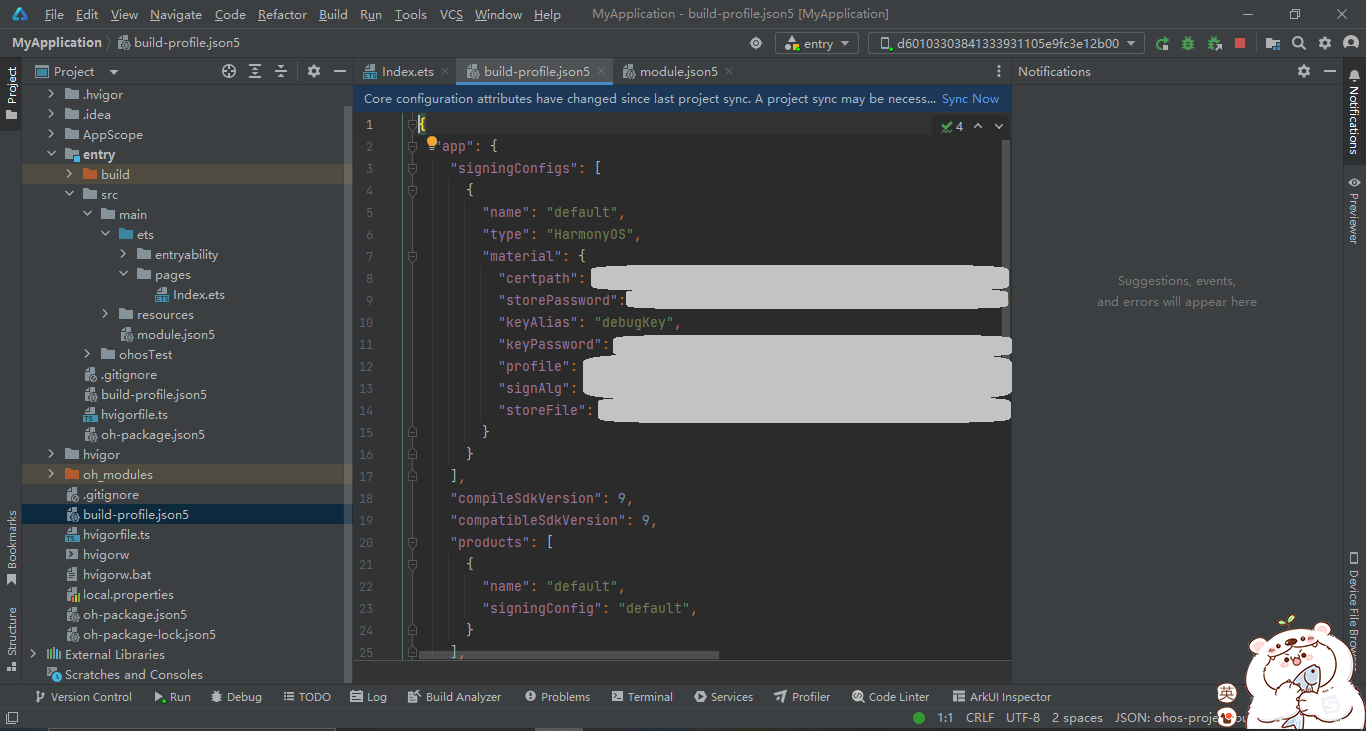1366x731 pixels.
Task: Click locate target icon near run configuration
Action: coord(756,43)
